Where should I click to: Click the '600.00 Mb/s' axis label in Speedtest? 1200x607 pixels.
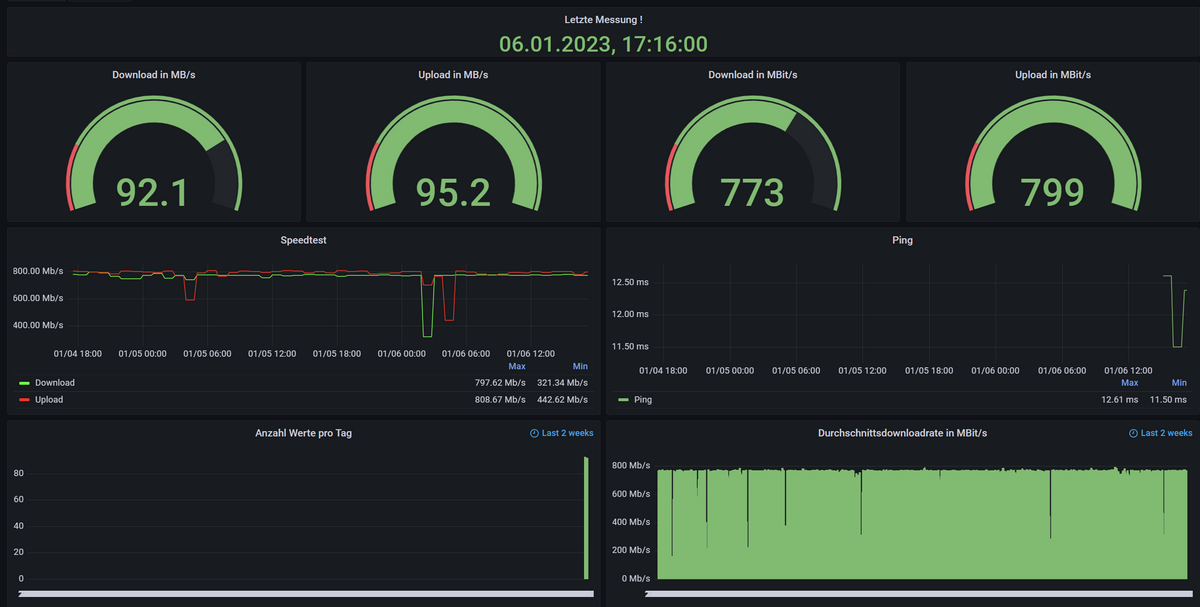click(x=39, y=298)
